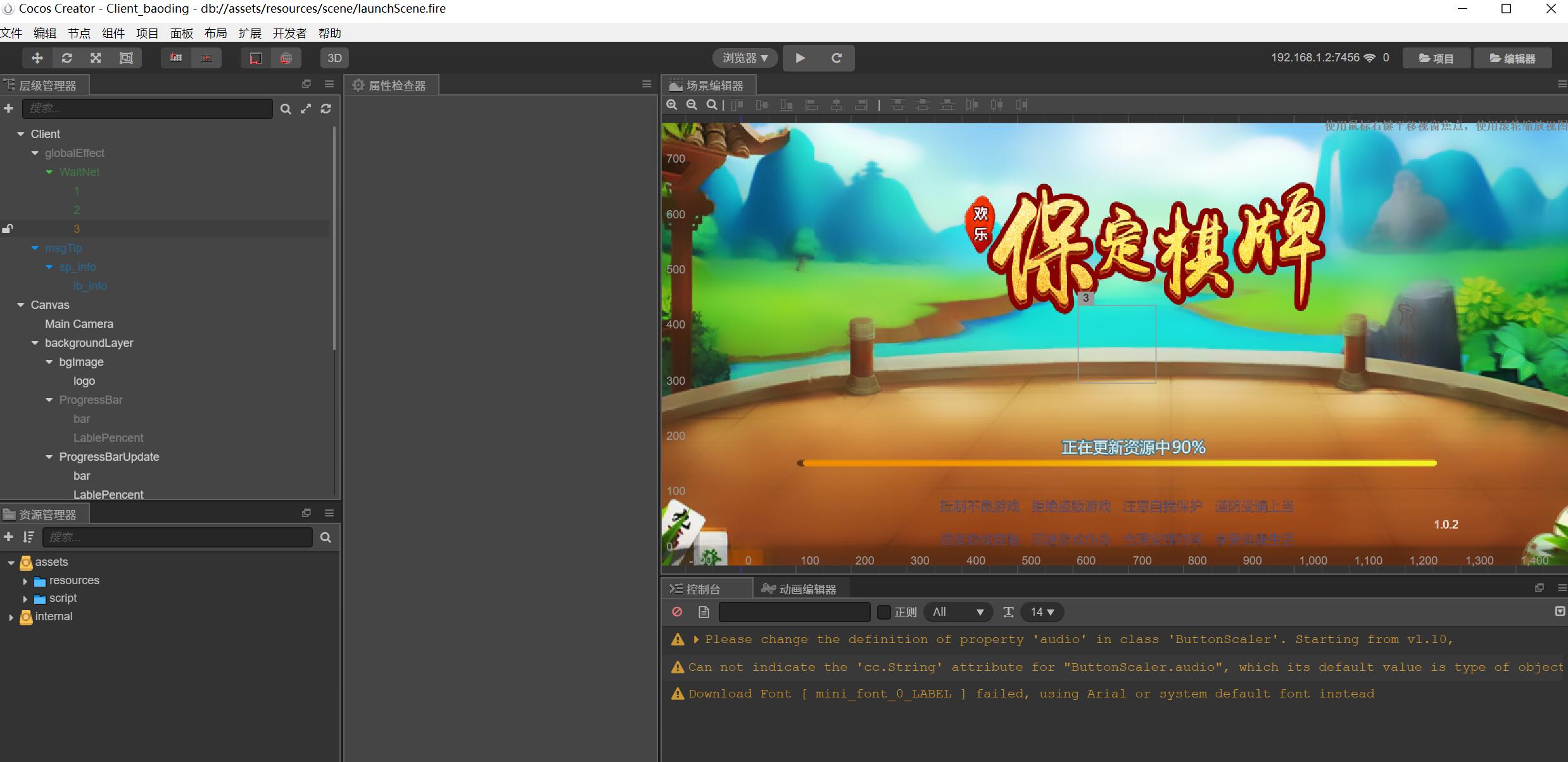Select the 属性检查器 tab

click(x=391, y=85)
